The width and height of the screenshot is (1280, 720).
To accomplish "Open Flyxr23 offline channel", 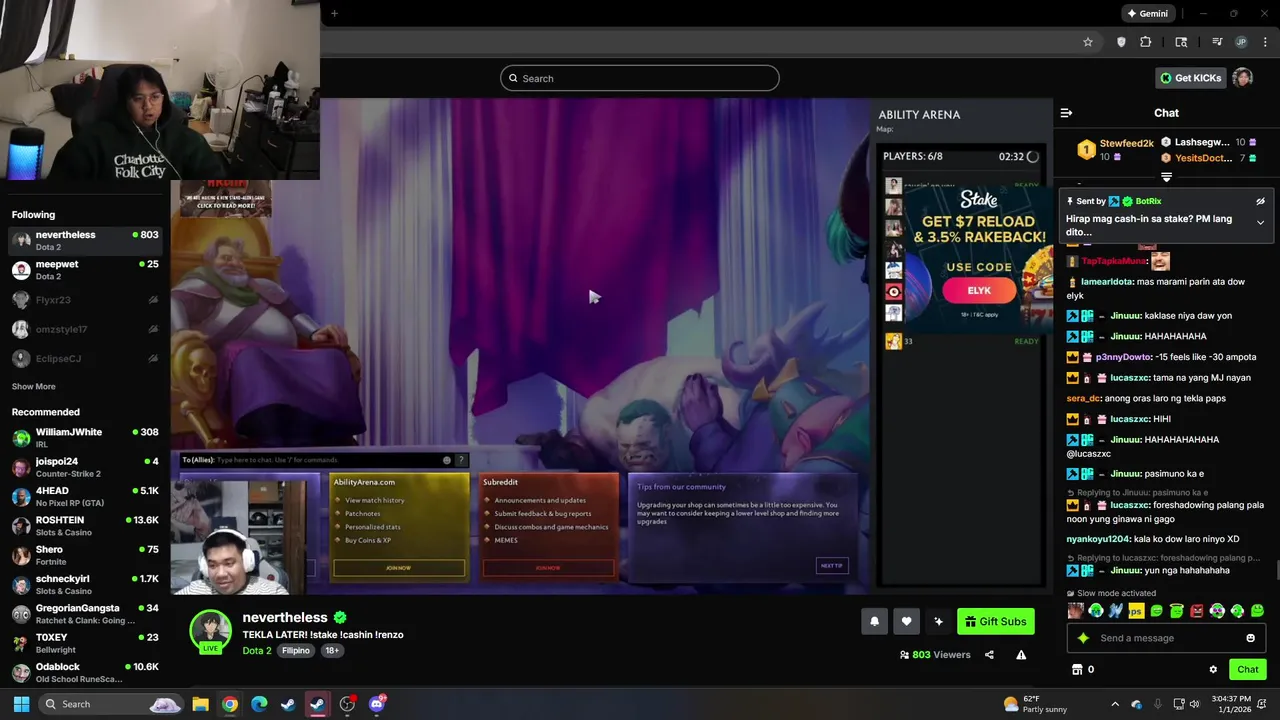I will pos(85,299).
